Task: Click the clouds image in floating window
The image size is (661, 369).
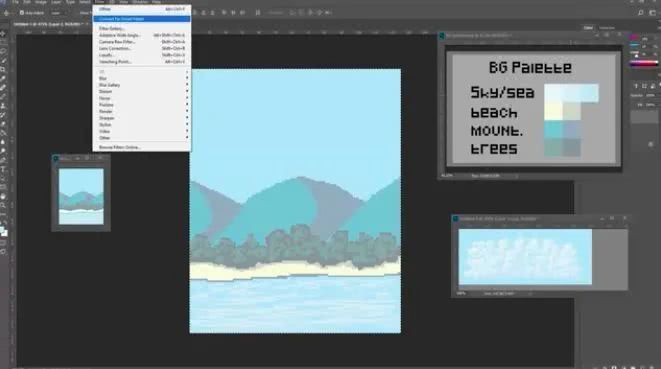Action: (x=525, y=257)
